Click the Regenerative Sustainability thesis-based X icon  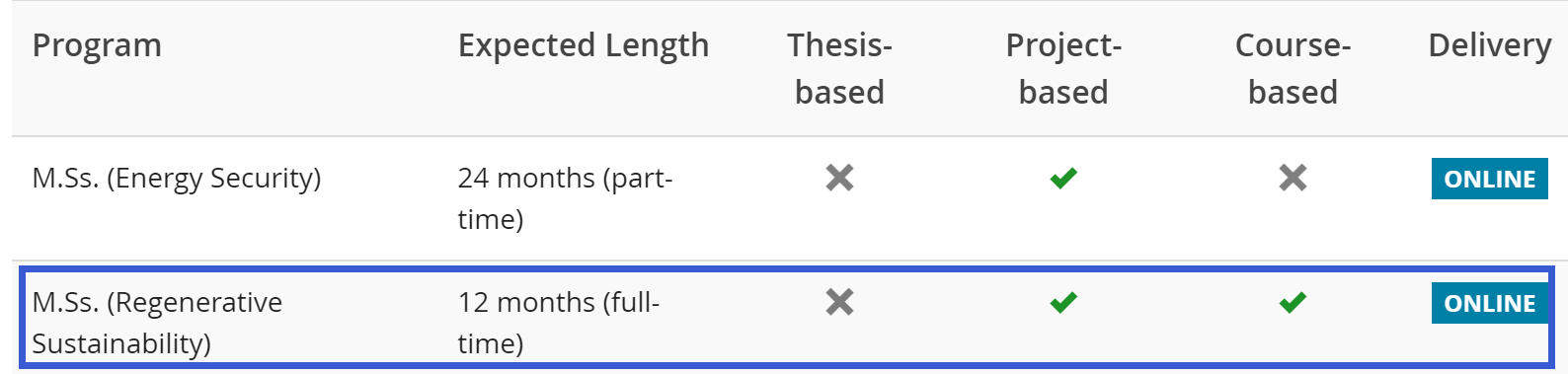point(839,302)
